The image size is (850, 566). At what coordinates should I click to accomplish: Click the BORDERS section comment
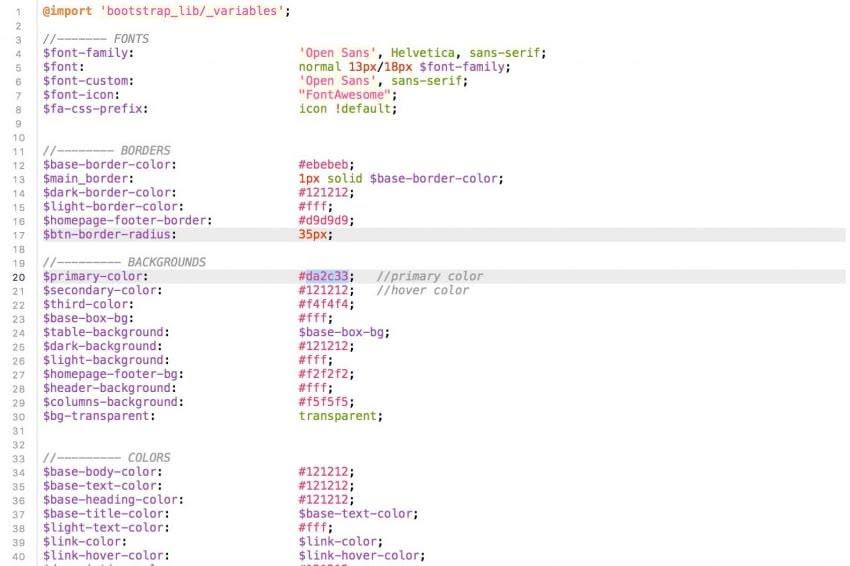point(107,151)
